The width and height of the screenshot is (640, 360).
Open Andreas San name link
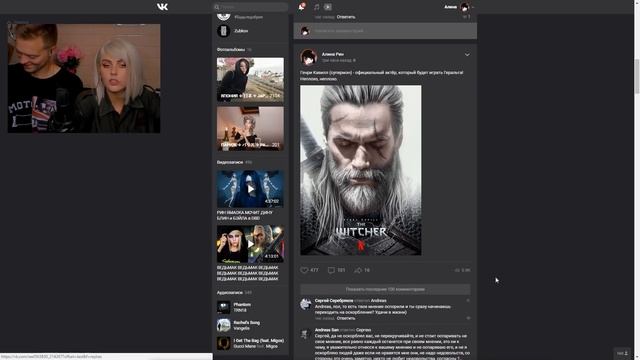(327, 330)
